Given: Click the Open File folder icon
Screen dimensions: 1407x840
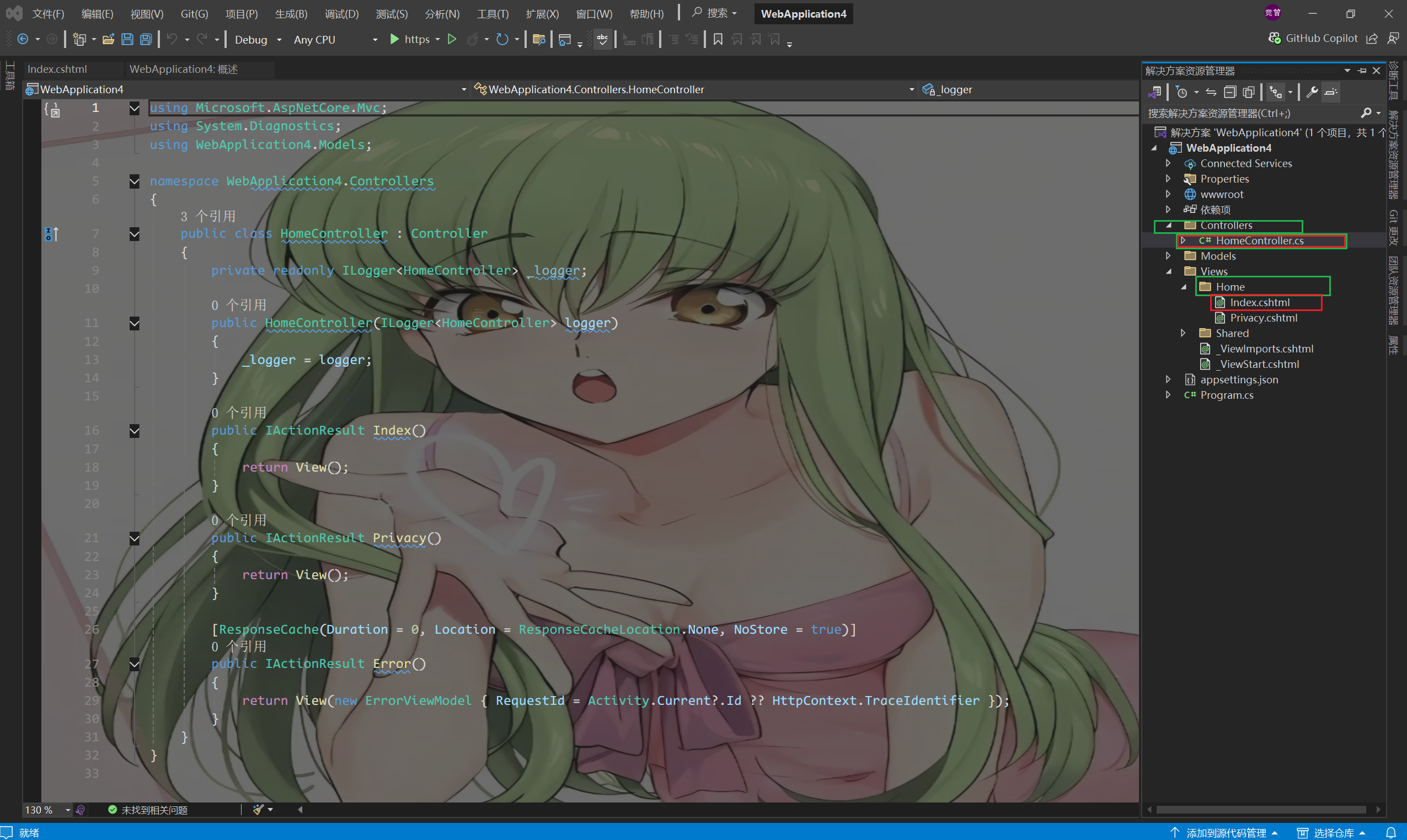Looking at the screenshot, I should (108, 39).
